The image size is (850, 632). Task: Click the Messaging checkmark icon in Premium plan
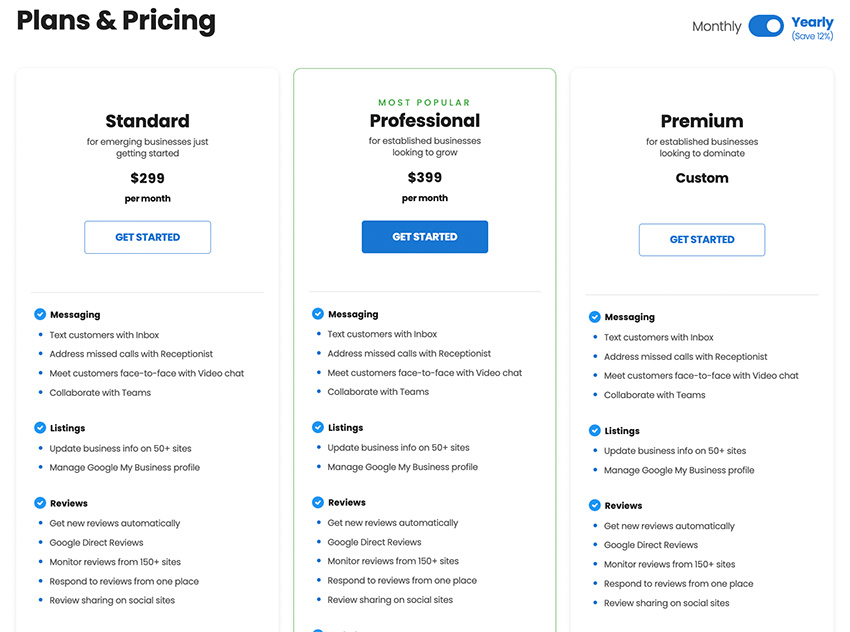[595, 317]
